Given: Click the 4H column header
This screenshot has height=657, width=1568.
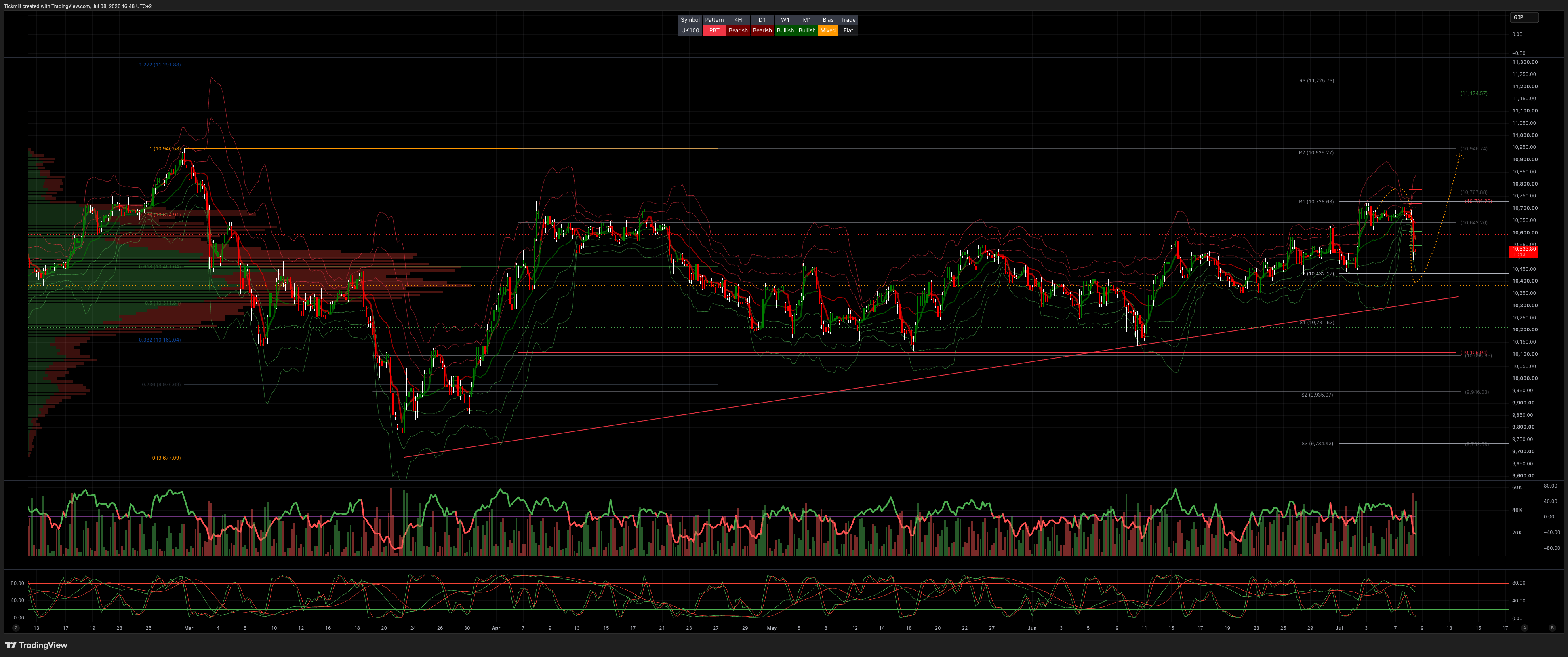Looking at the screenshot, I should pyautogui.click(x=738, y=20).
